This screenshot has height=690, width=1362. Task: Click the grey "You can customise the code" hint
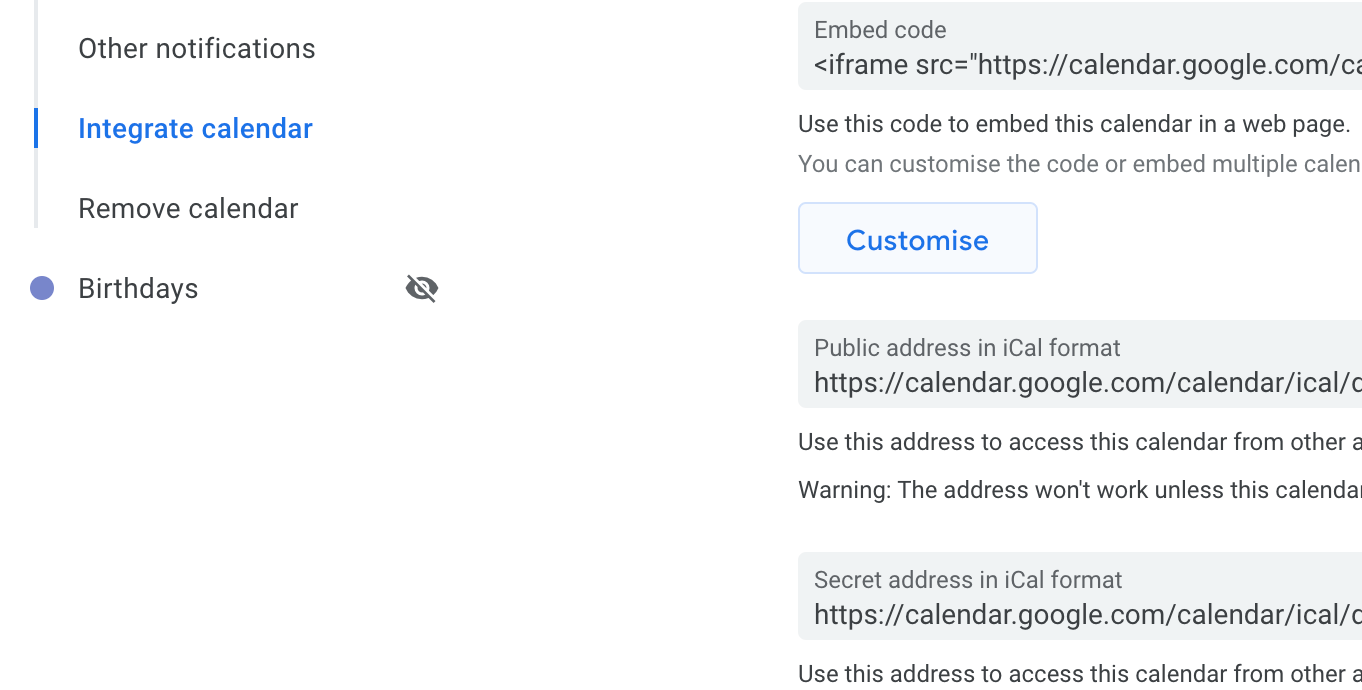[1080, 164]
